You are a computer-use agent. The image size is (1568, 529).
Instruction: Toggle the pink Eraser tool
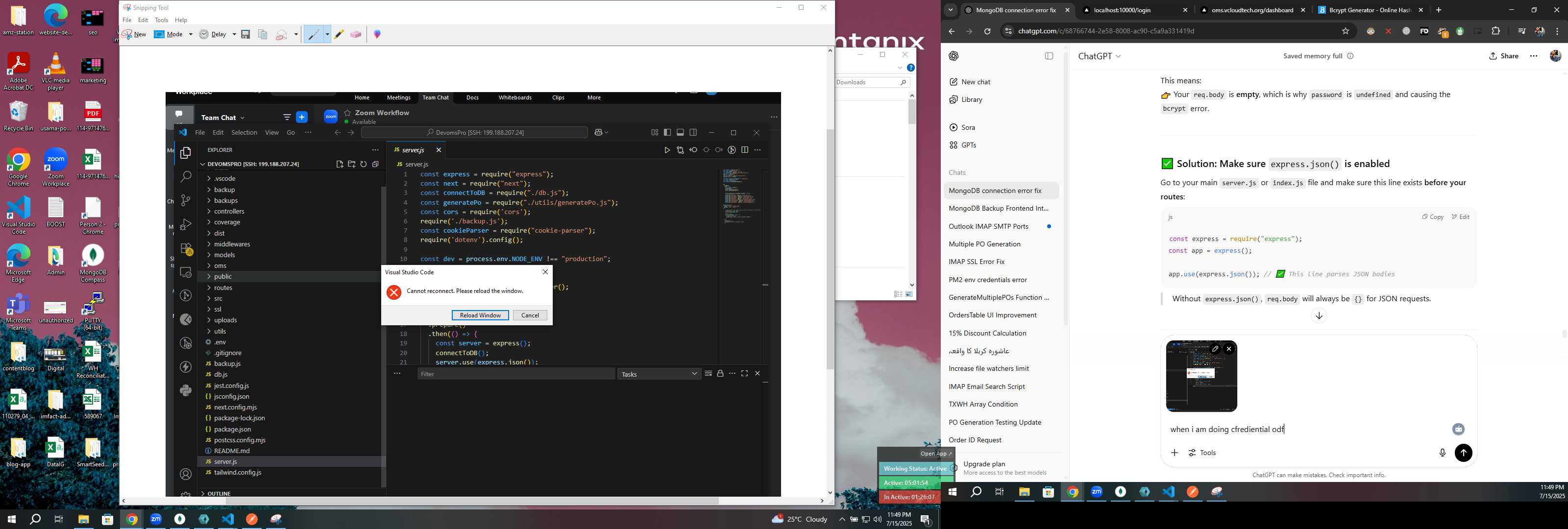pos(356,35)
